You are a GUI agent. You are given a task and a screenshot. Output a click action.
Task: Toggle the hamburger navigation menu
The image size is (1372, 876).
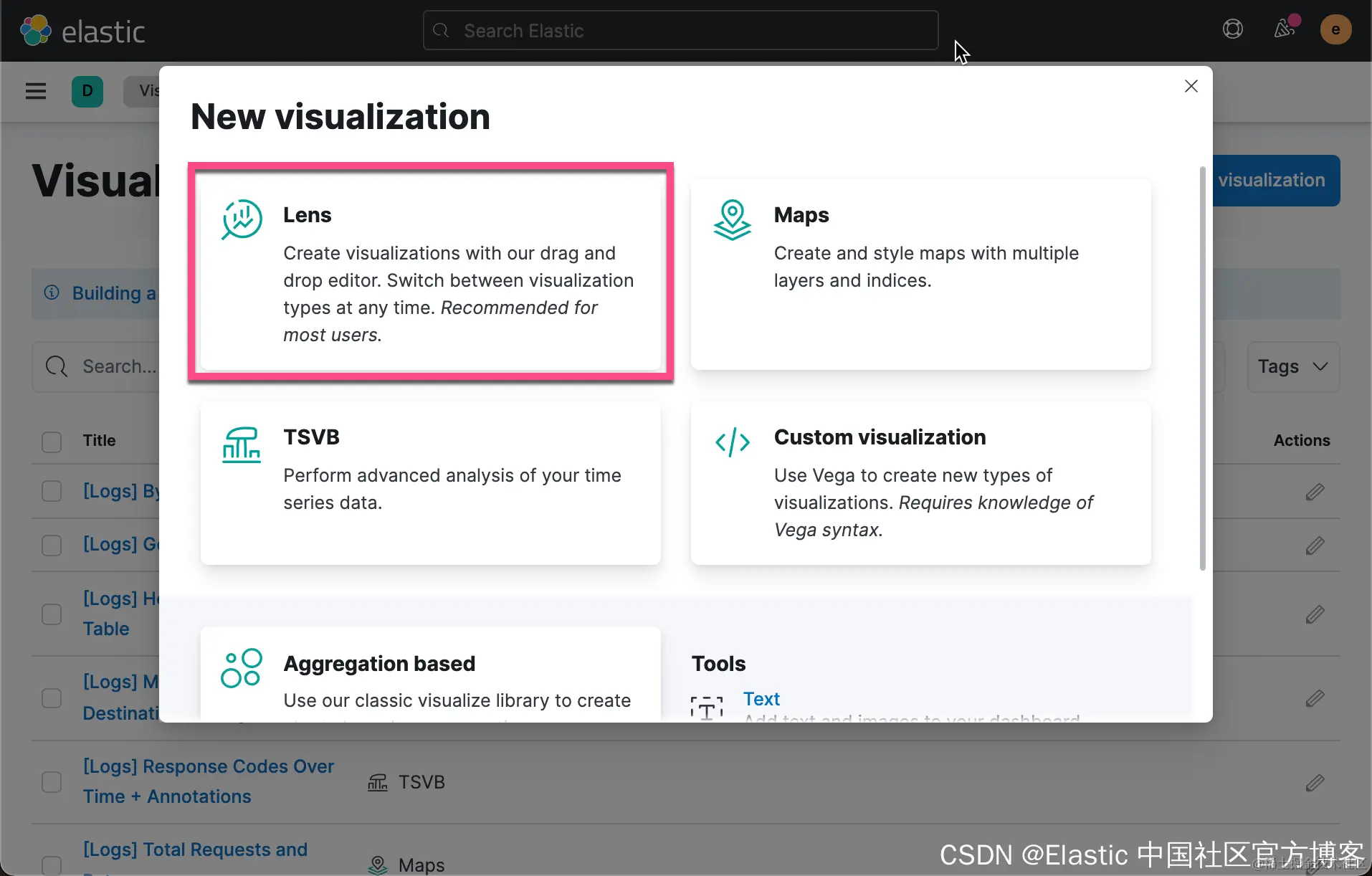tap(36, 91)
